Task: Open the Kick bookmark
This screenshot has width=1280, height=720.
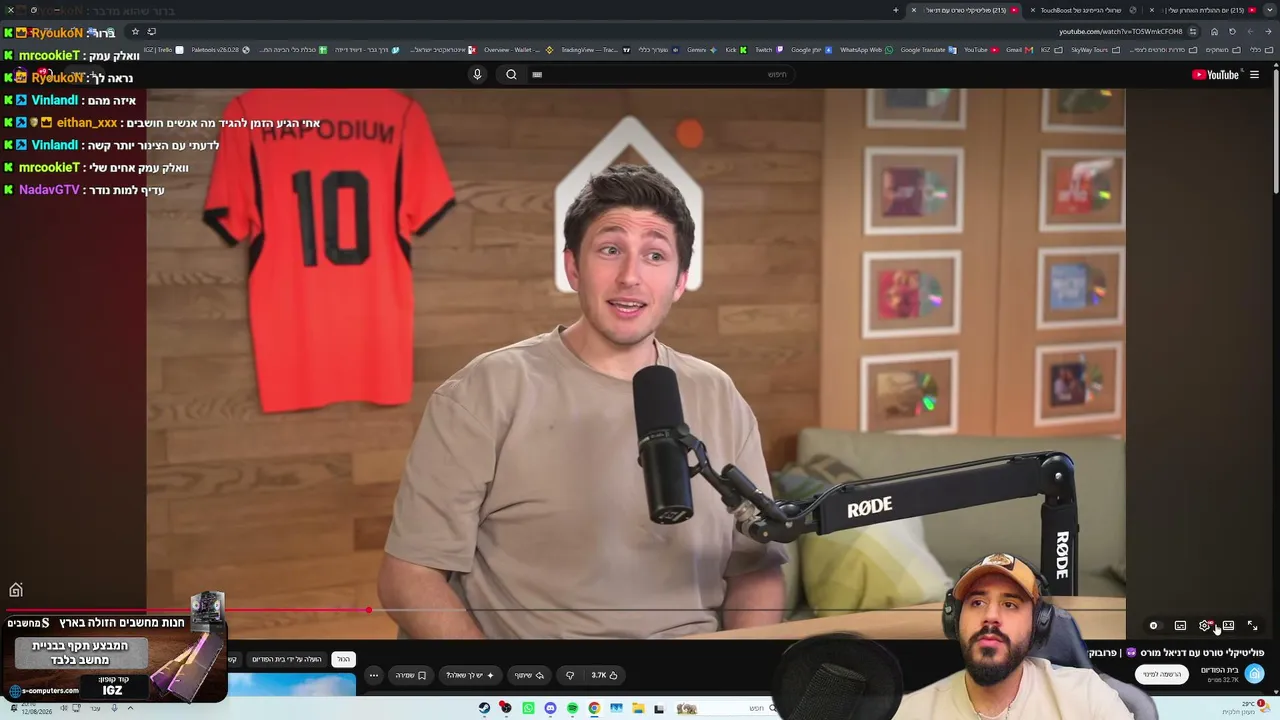Action: [738, 49]
